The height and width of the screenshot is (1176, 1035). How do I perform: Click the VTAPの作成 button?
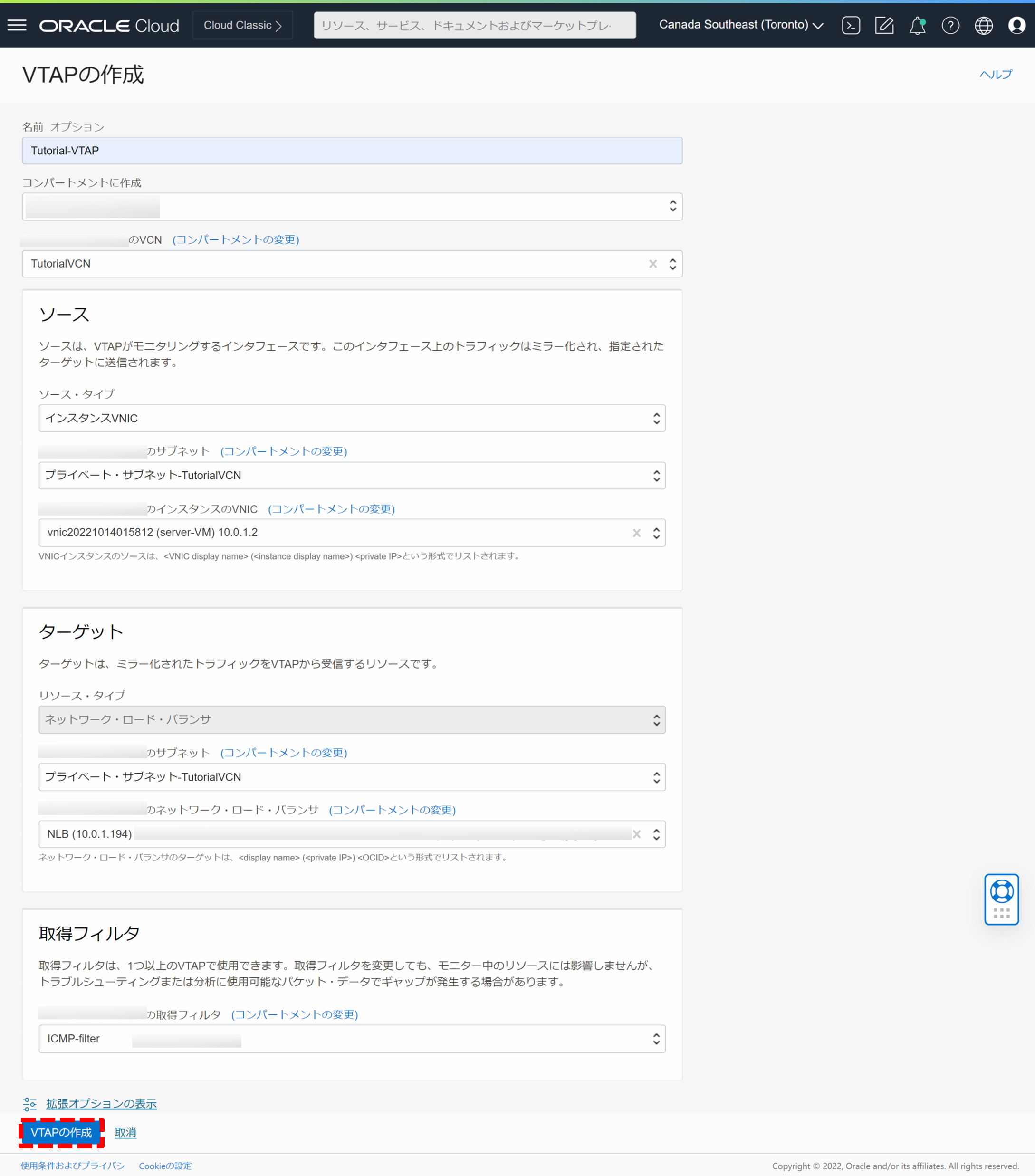(x=62, y=1132)
